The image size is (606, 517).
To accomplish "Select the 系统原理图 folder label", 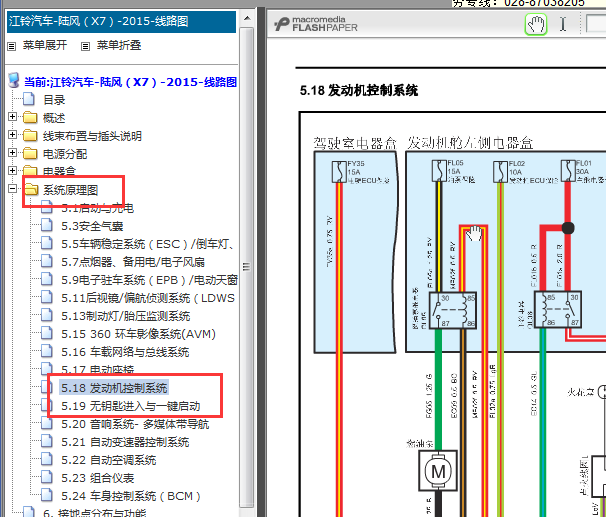I will coord(70,190).
